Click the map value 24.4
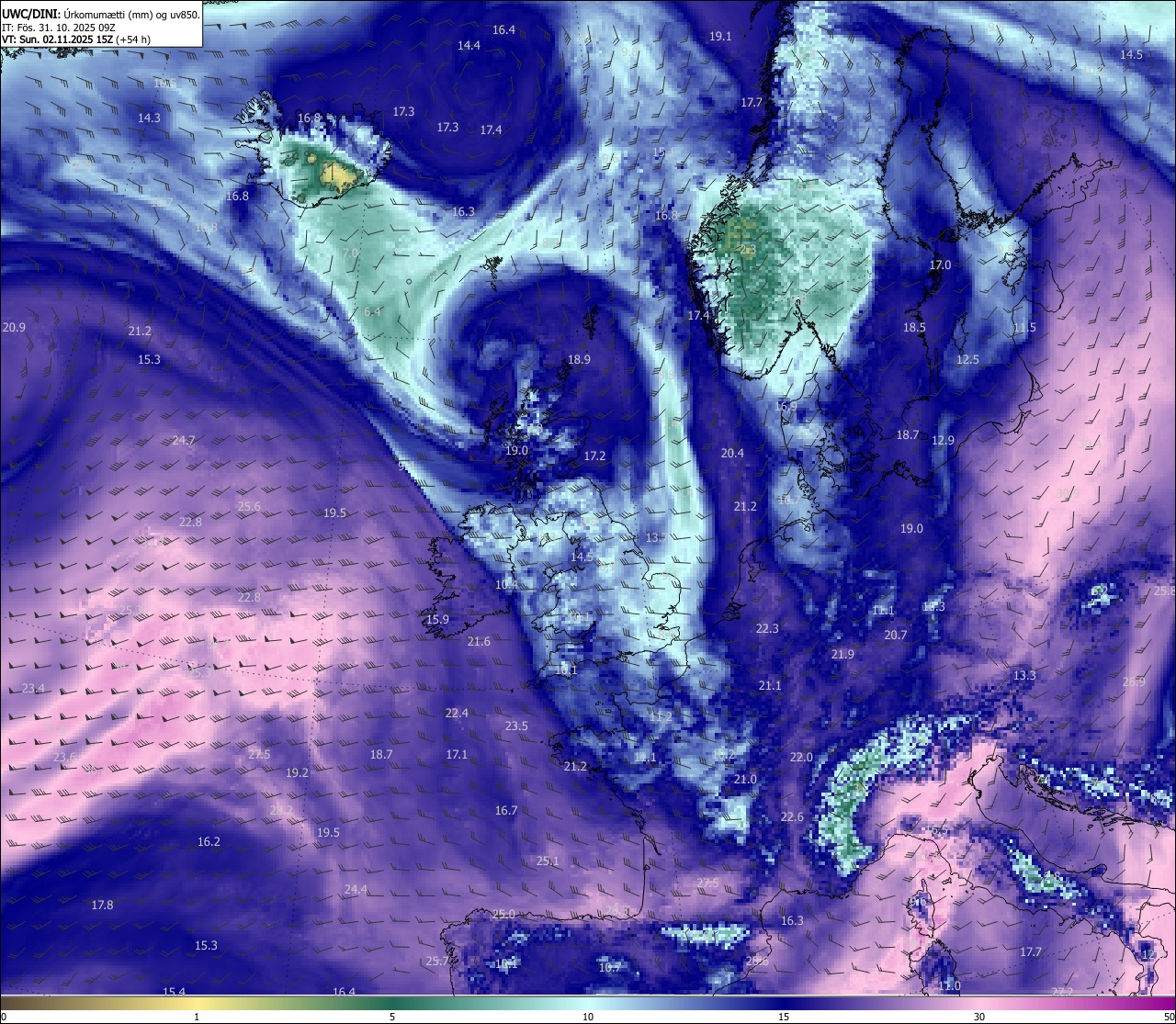This screenshot has height=1024, width=1176. click(356, 889)
